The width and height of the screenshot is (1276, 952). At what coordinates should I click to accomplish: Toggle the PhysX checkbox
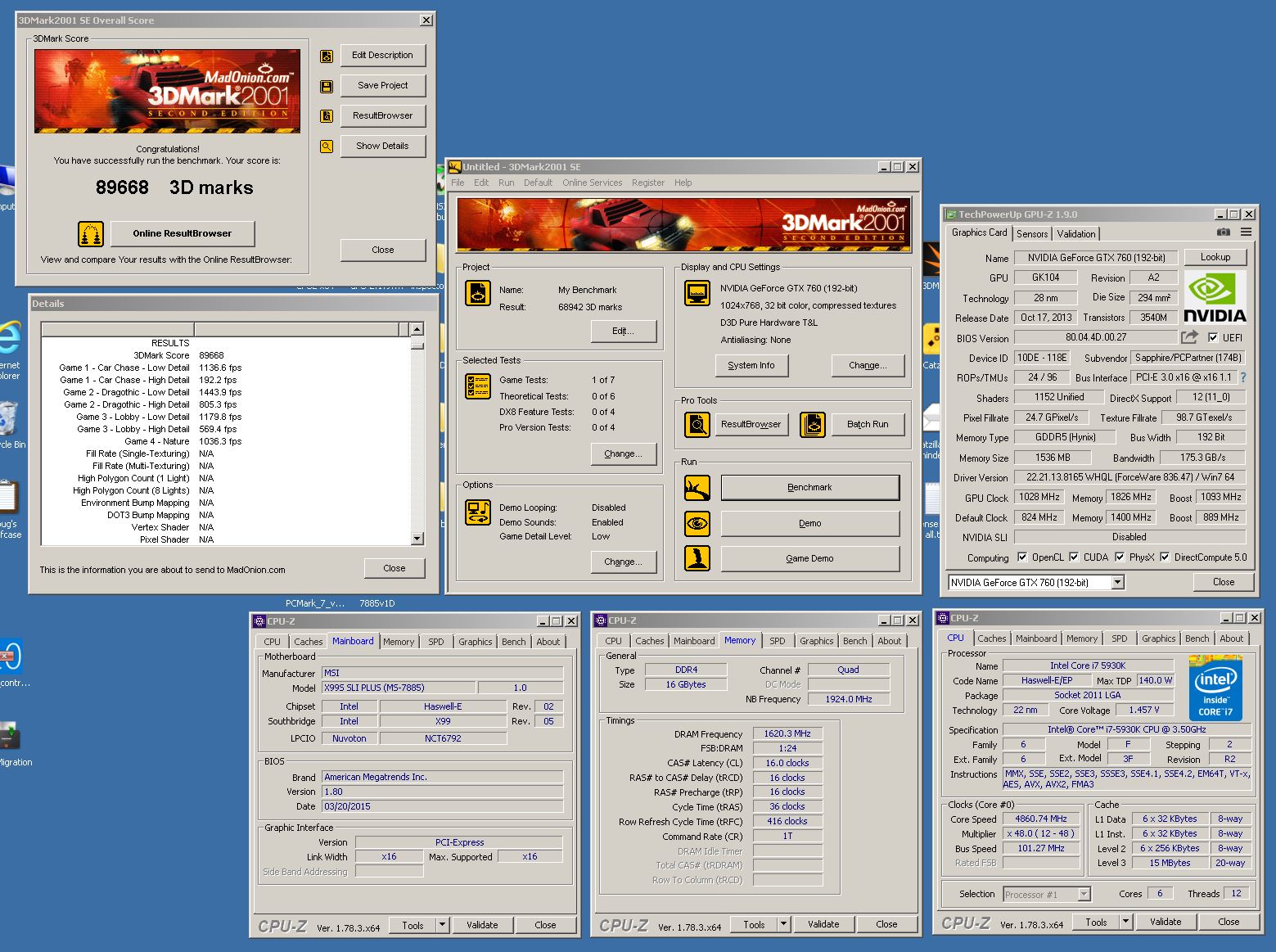1120,557
